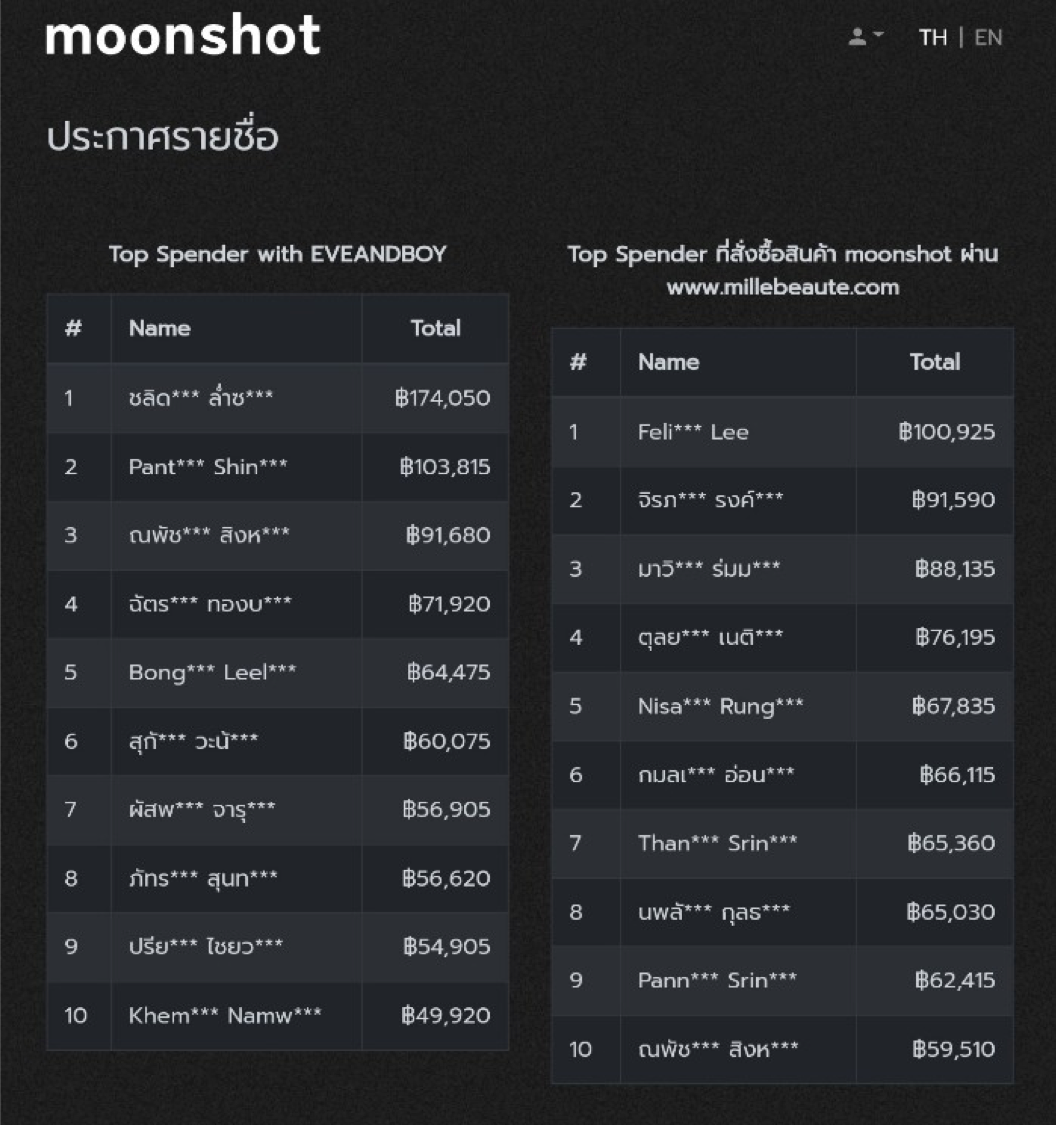The image size is (1056, 1125).
Task: Click the ฿174,050 total amount
Action: coord(443,398)
